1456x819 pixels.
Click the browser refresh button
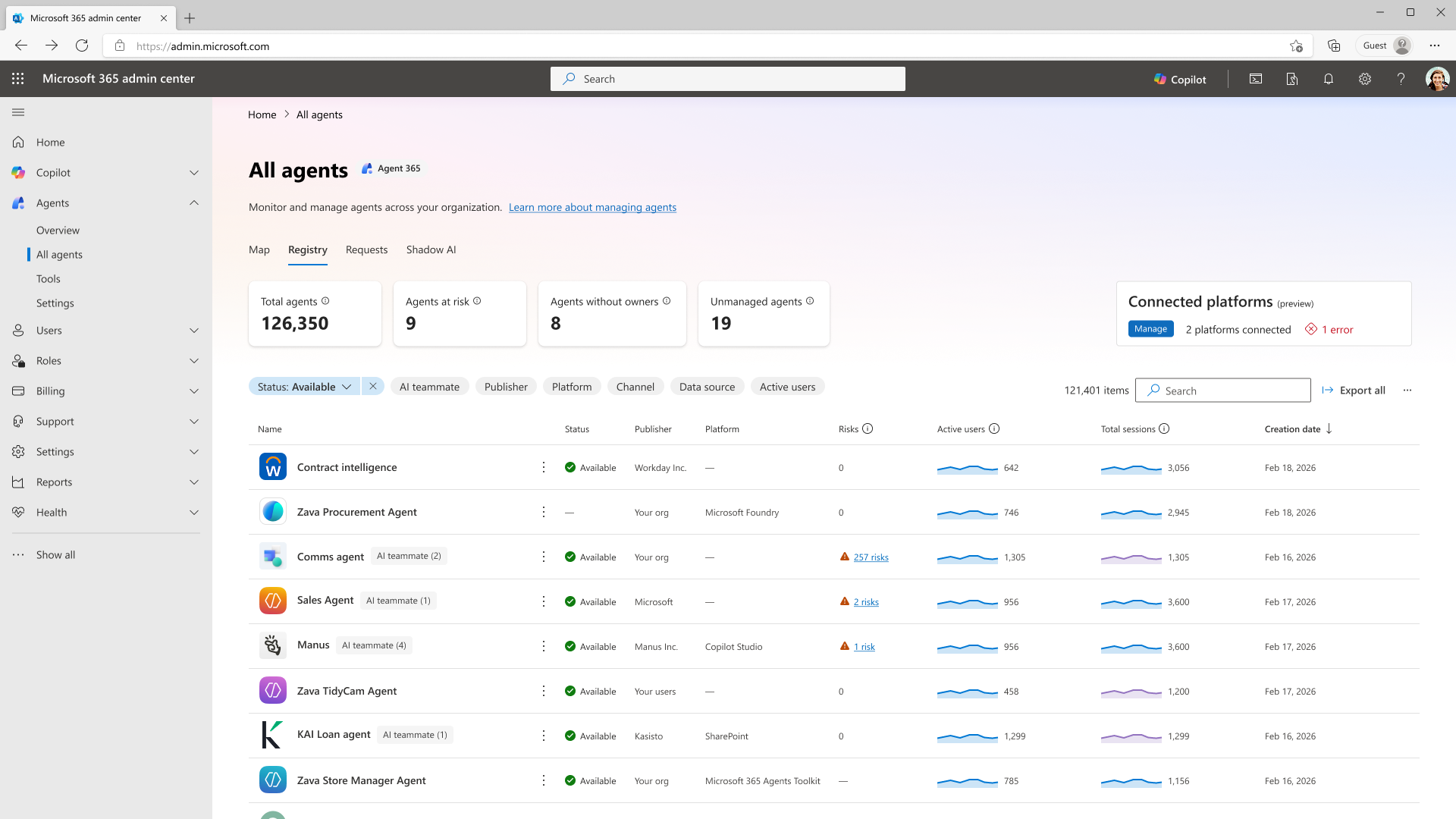(x=82, y=45)
